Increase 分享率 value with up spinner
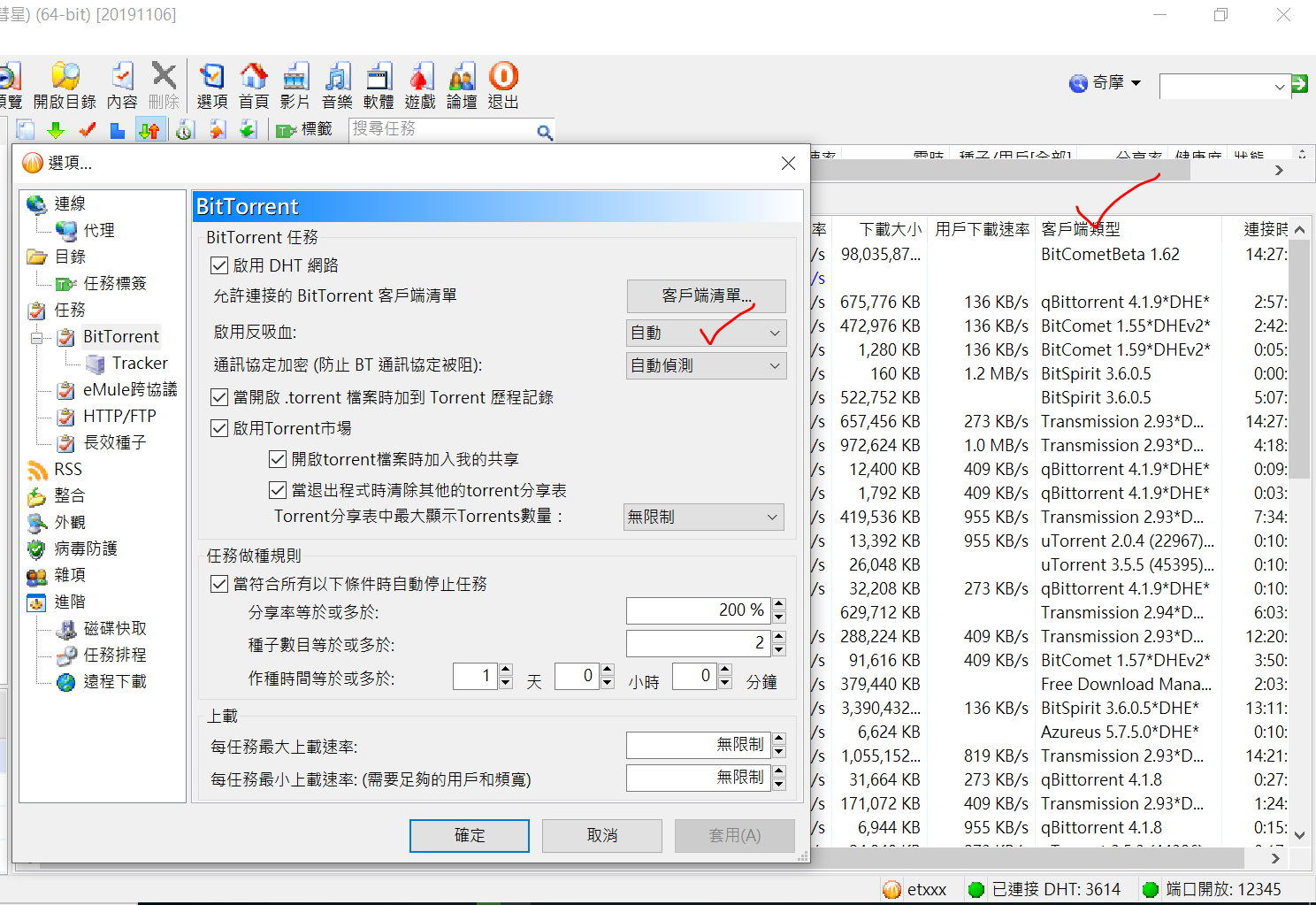The height and width of the screenshot is (905, 1316). 779,604
